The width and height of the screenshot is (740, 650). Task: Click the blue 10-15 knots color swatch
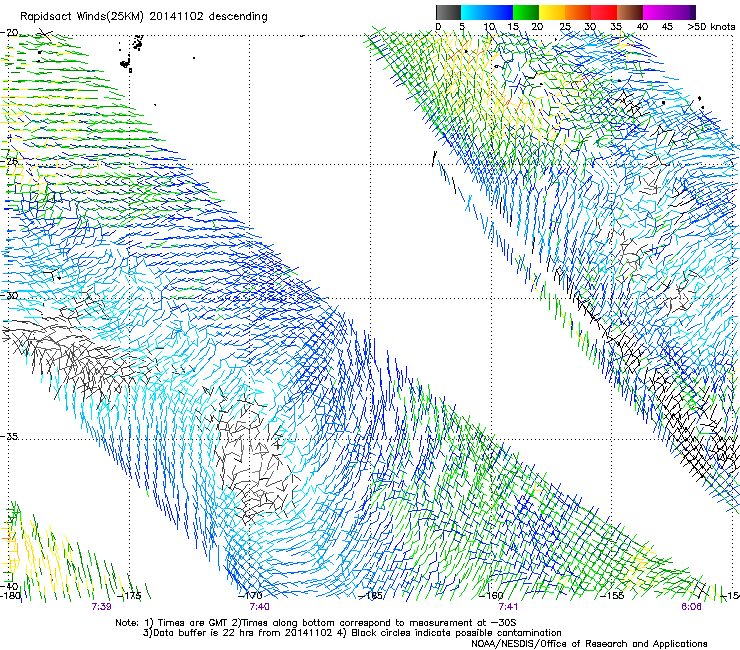click(x=500, y=12)
